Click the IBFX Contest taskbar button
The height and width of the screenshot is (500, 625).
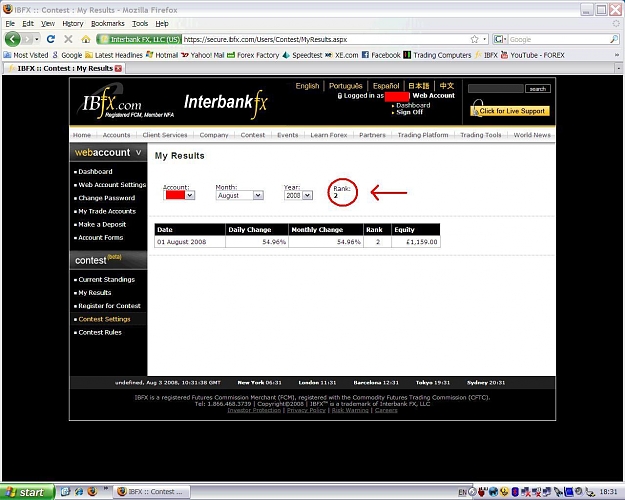point(151,492)
